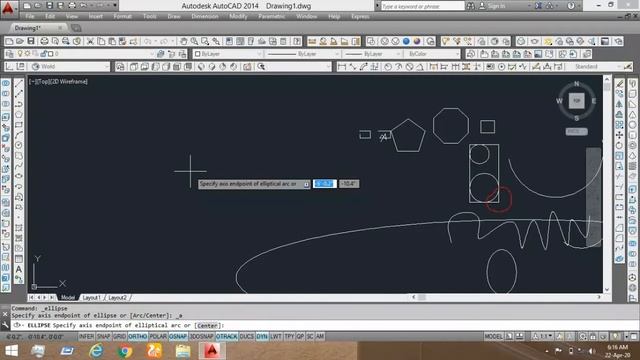Screen dimensions: 640x360
Task: Open the Help question mark icon
Action: (x=297, y=41)
